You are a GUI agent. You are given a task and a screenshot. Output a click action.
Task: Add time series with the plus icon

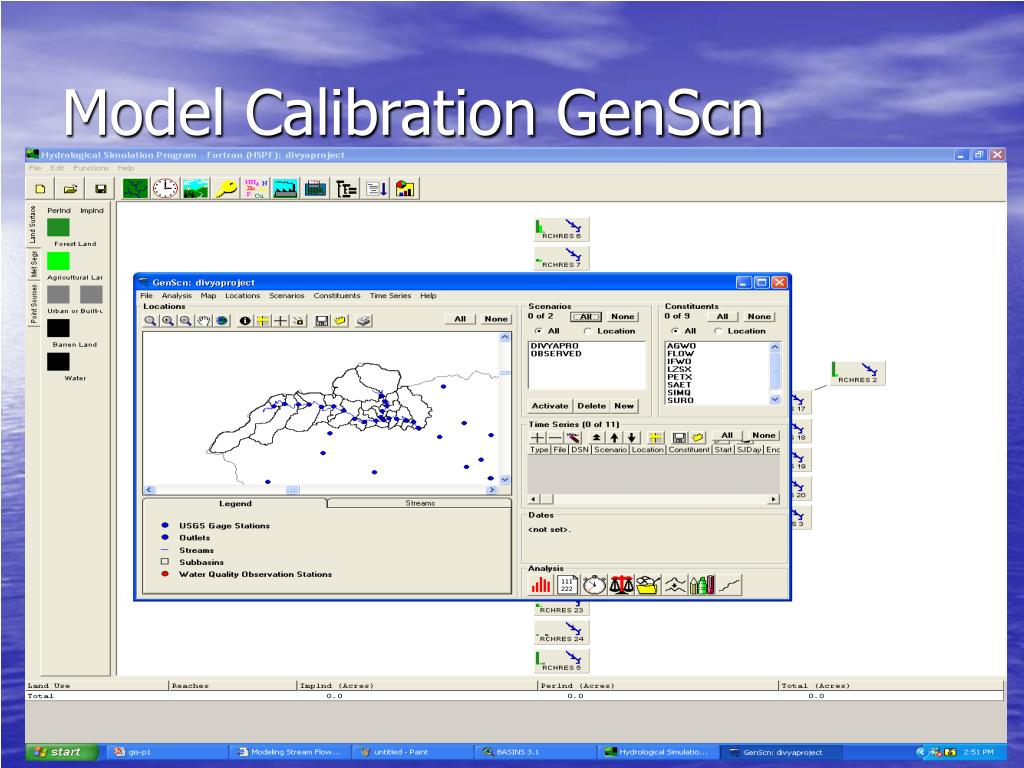pyautogui.click(x=537, y=438)
